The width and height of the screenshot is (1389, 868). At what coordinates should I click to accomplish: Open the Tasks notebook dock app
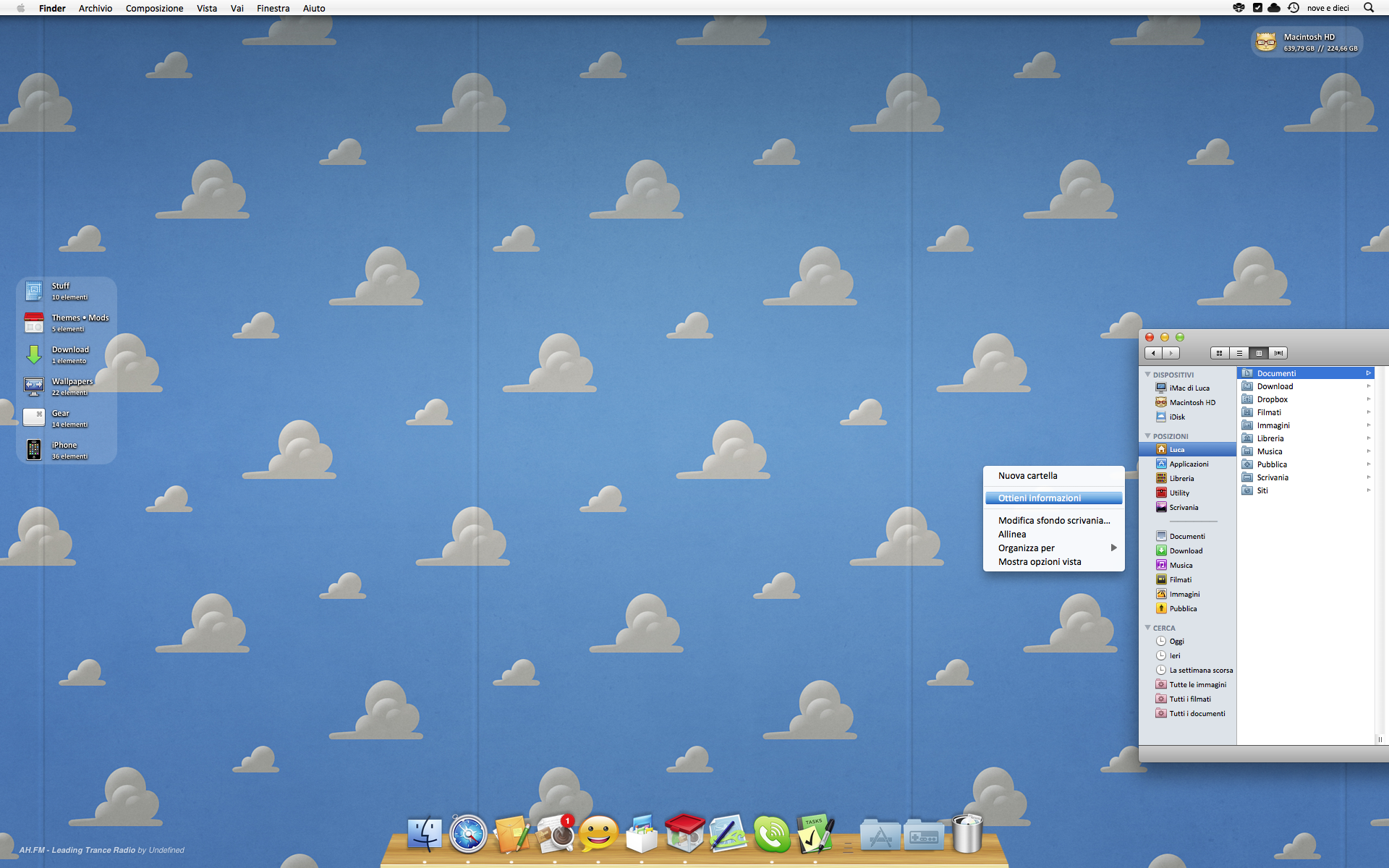coord(815,834)
